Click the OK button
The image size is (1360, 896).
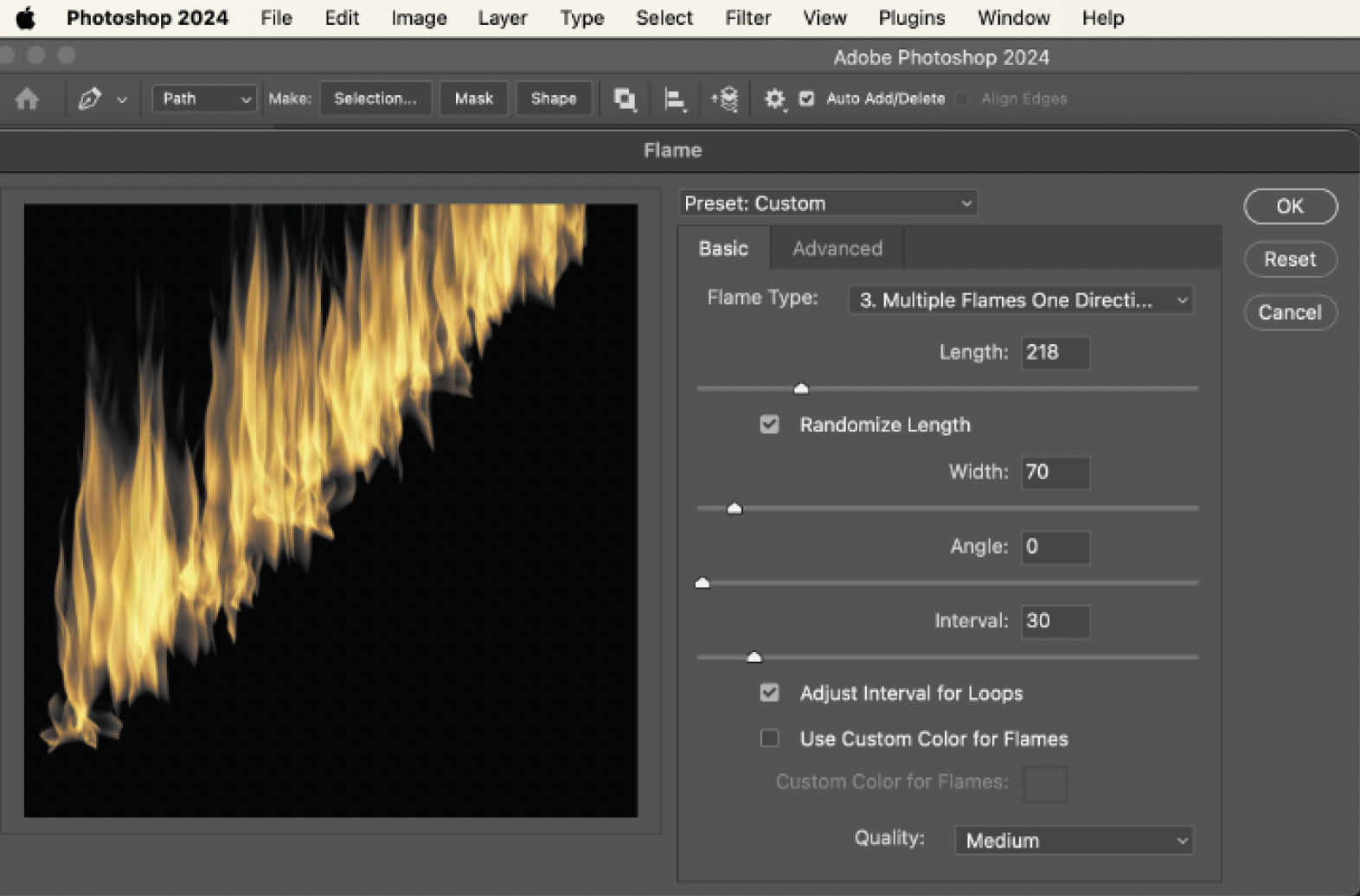coord(1290,206)
